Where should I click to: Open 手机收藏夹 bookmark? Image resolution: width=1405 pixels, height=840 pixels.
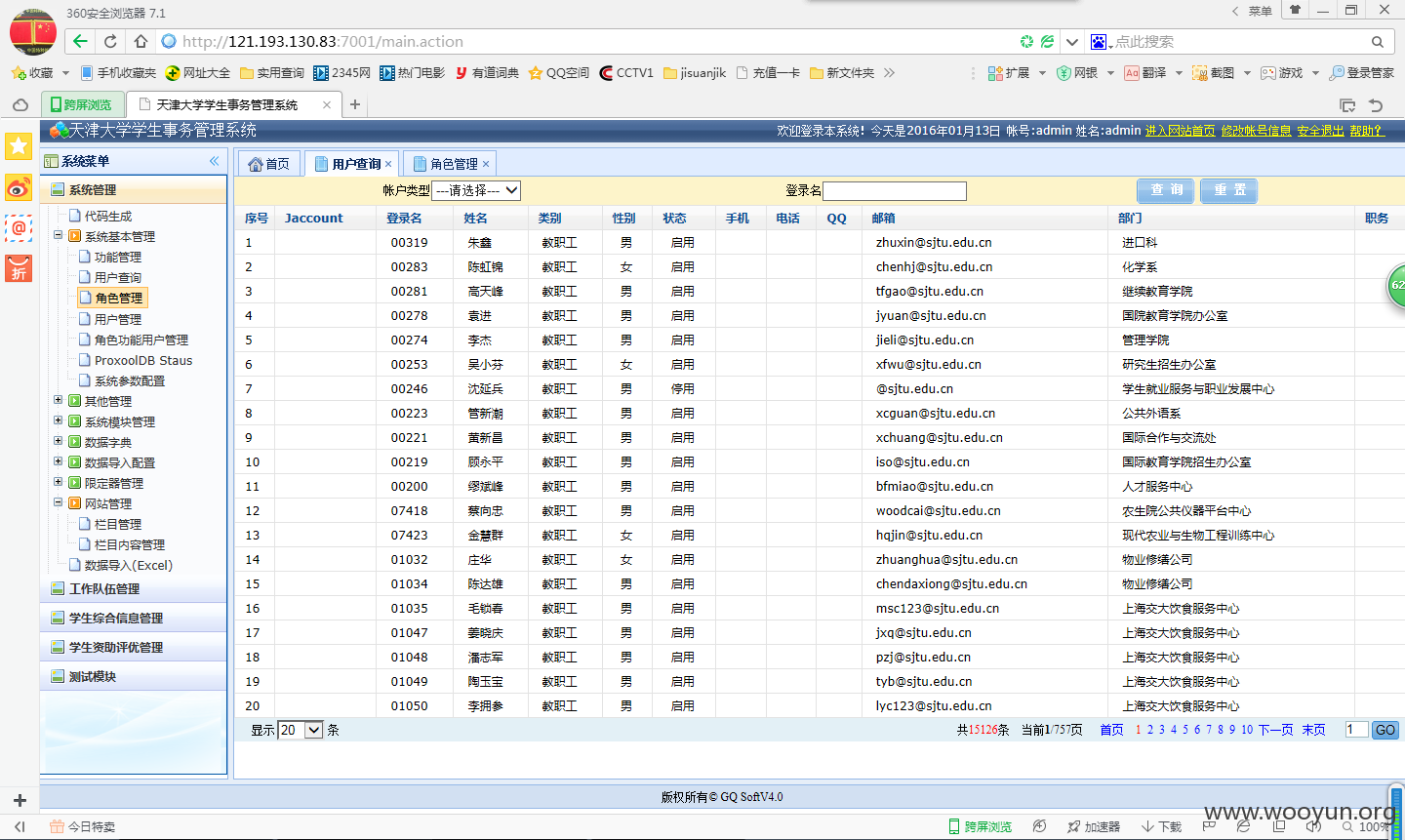coord(118,73)
